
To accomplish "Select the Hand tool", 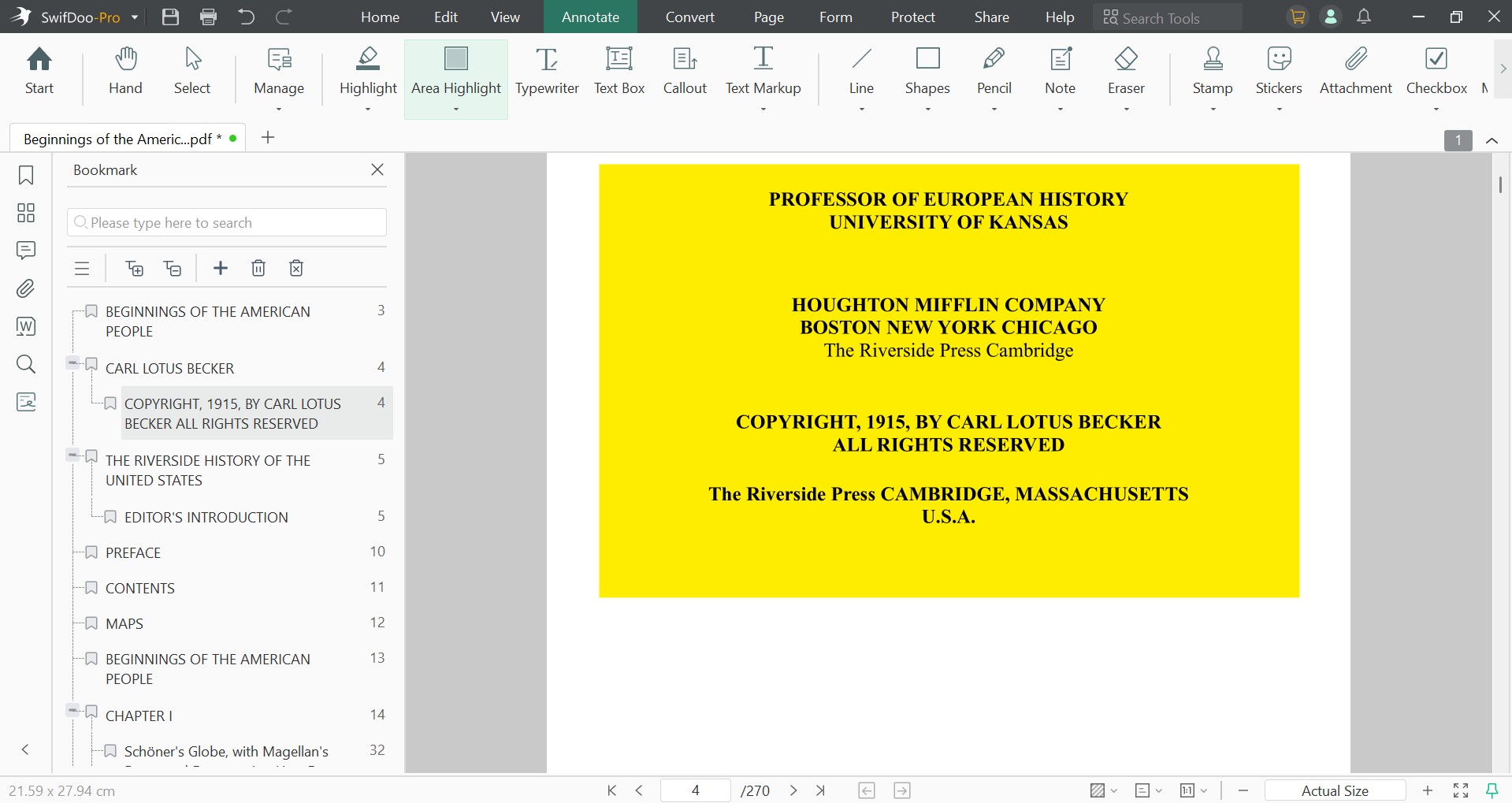I will 125,72.
